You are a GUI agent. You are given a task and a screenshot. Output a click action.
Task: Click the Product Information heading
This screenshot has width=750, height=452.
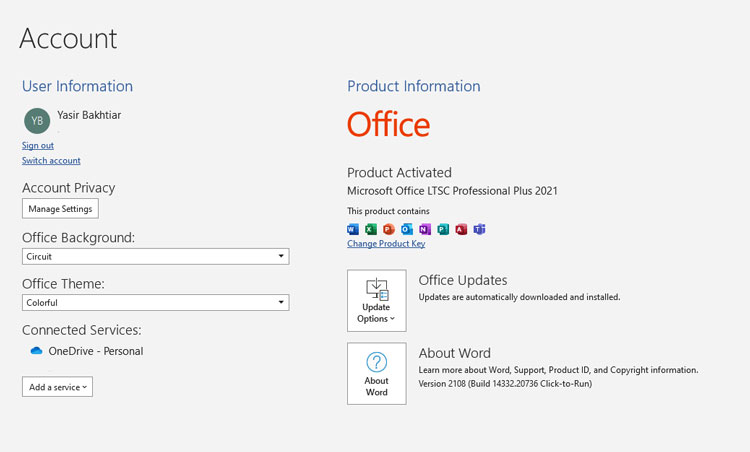point(414,86)
